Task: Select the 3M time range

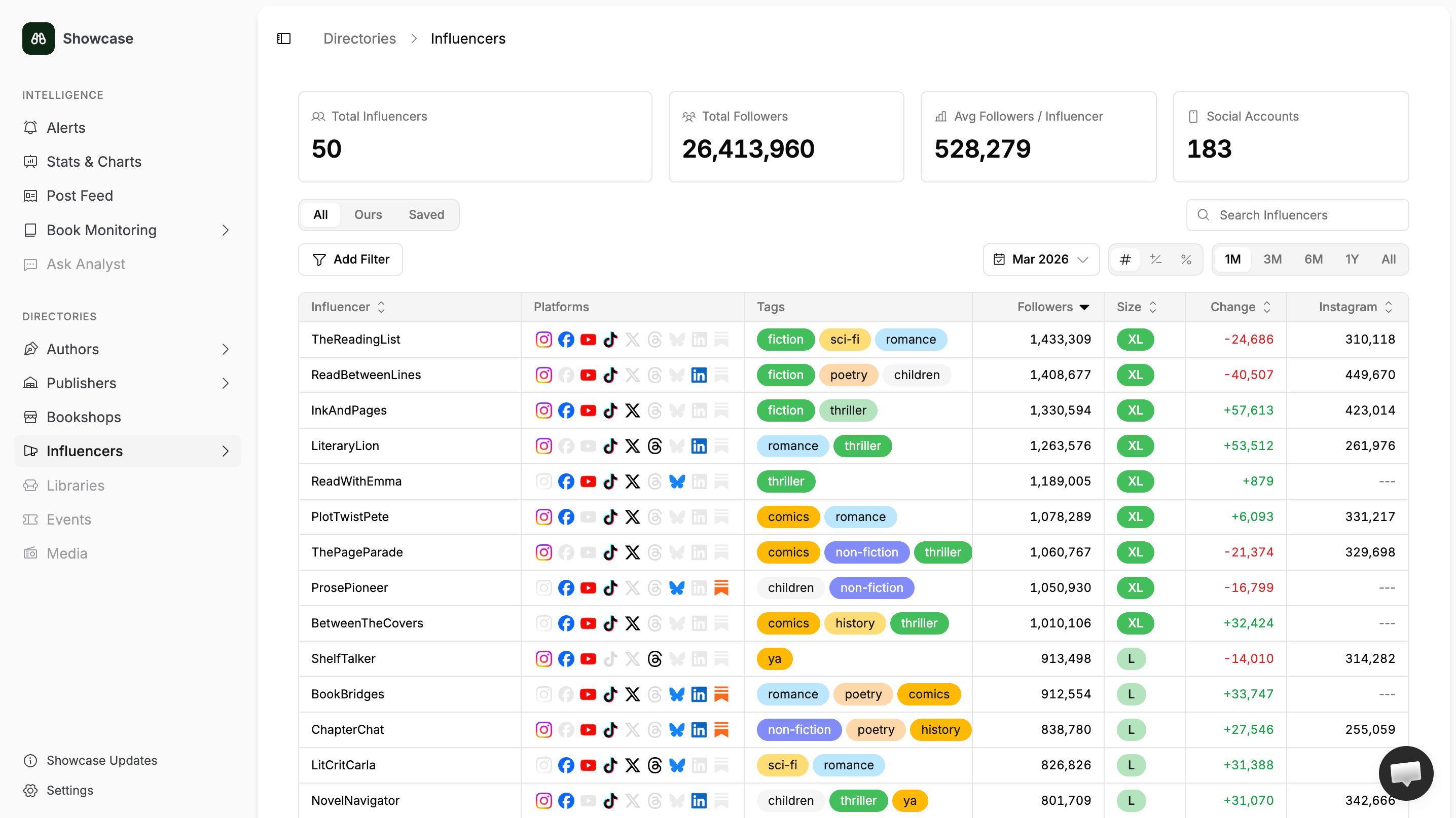Action: 1272,259
